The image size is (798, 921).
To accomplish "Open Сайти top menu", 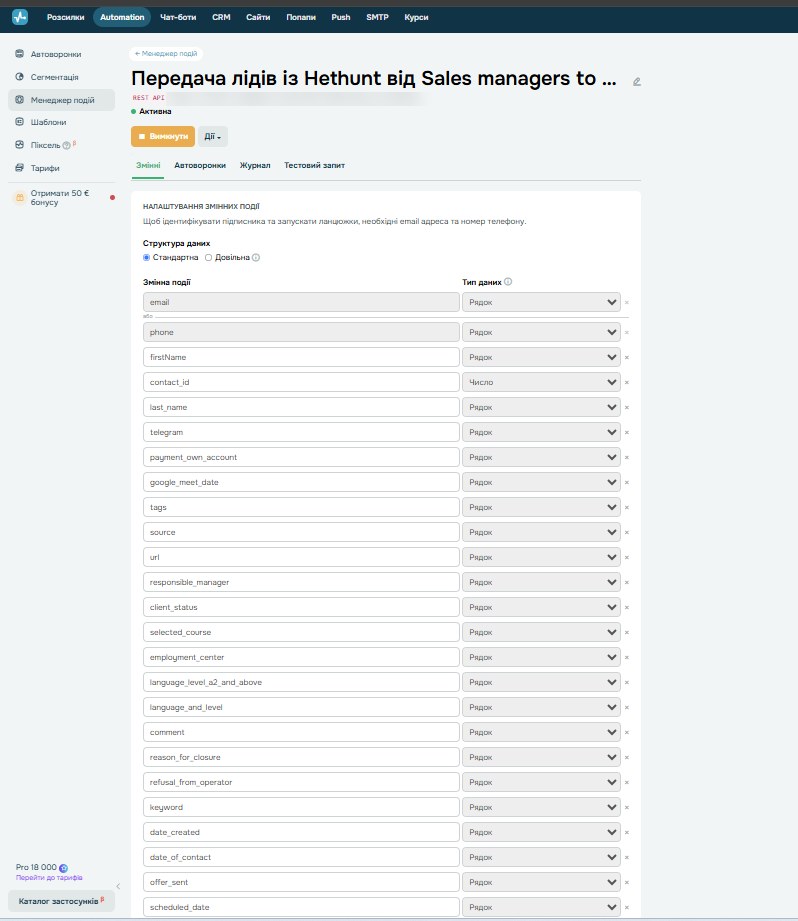I will pos(258,17).
